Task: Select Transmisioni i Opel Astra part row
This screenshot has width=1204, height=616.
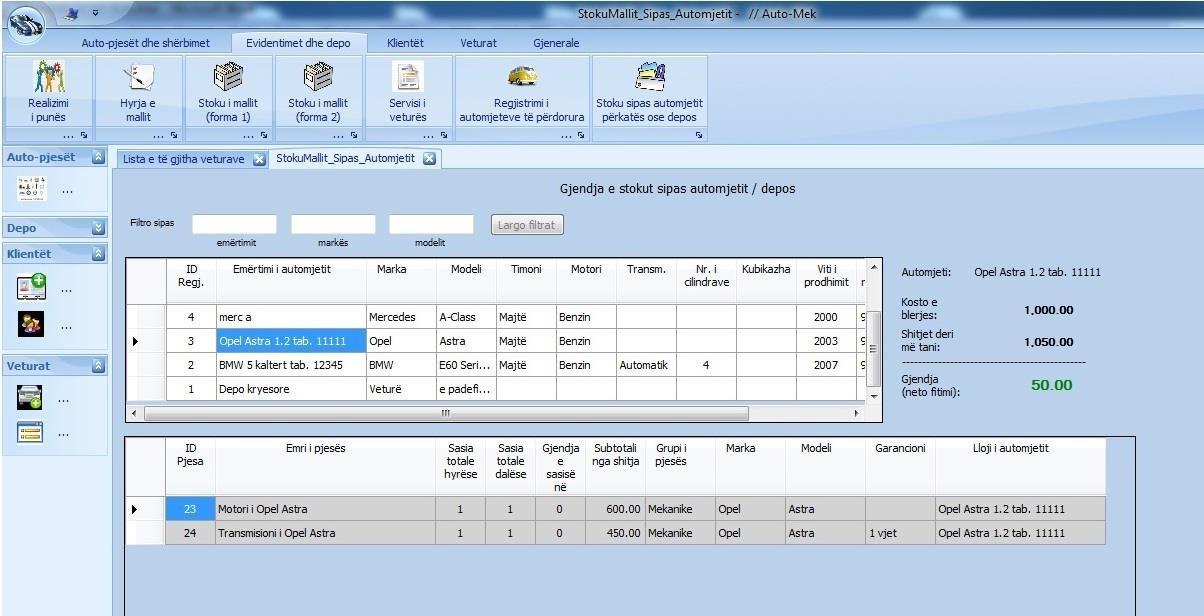Action: (x=615, y=533)
